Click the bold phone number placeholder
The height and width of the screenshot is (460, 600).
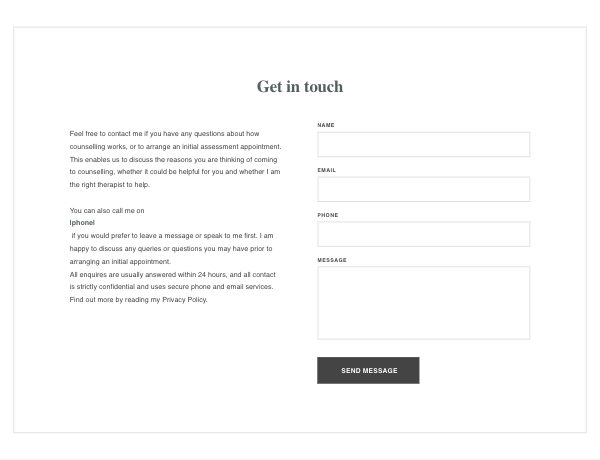coord(82,223)
